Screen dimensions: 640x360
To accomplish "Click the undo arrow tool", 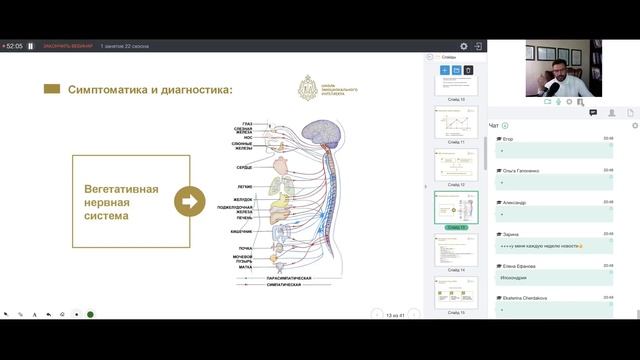I will [x=49, y=314].
